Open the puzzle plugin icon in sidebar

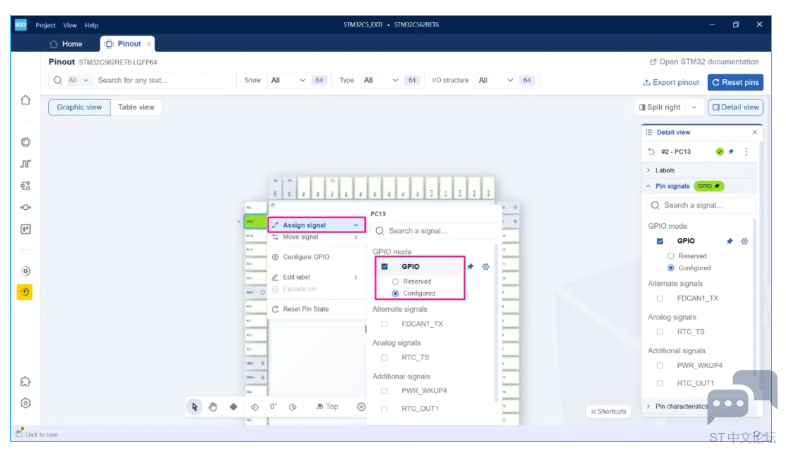(26, 382)
